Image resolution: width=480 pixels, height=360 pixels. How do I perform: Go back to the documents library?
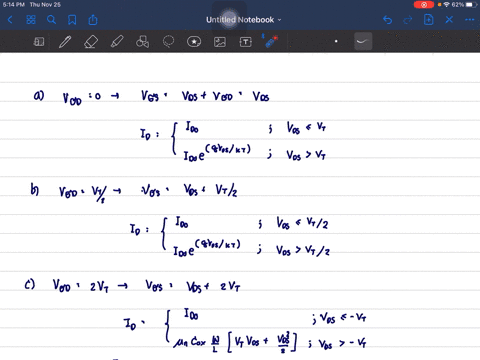tap(10, 20)
